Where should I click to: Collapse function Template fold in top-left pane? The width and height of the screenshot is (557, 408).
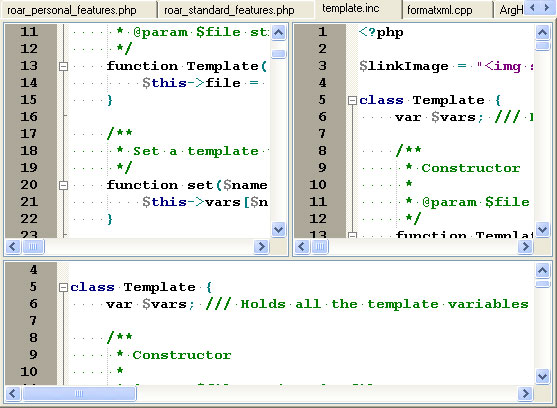pyautogui.click(x=63, y=66)
